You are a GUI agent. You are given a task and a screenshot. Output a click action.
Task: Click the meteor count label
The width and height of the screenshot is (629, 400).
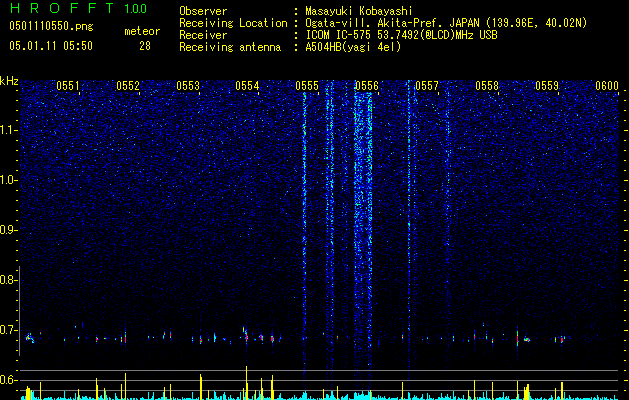pos(142,31)
